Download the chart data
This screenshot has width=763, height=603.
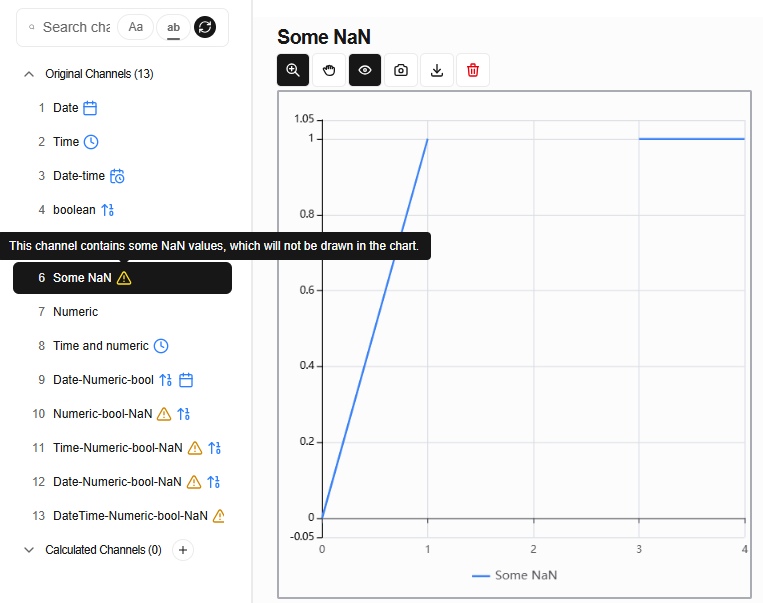coord(437,70)
